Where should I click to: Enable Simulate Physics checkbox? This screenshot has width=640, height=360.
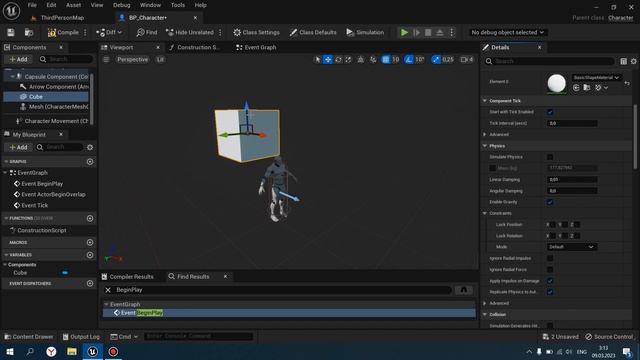click(x=550, y=157)
